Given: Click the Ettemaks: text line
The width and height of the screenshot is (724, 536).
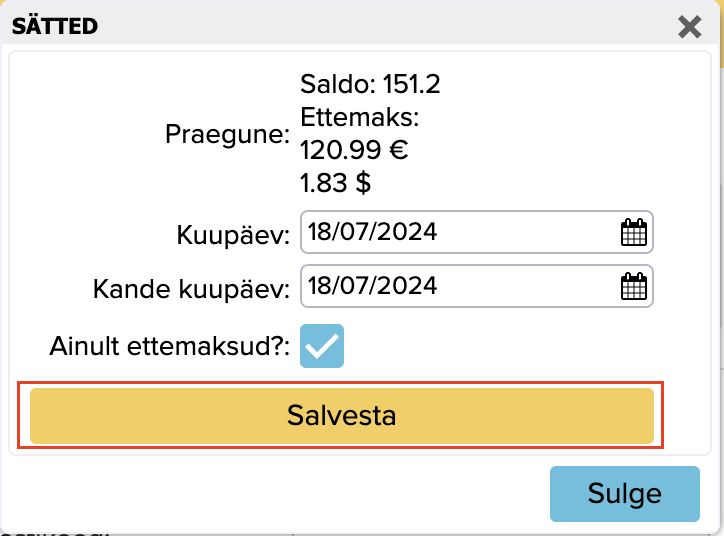Looking at the screenshot, I should point(360,118).
